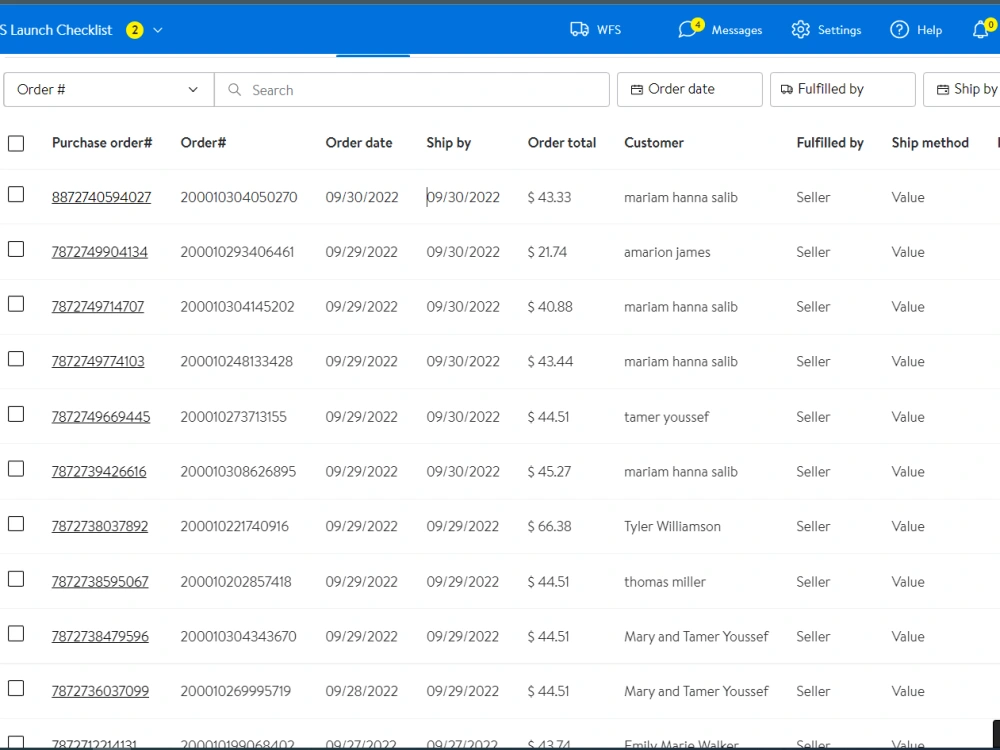Check the box for order 7872738479596
Viewport: 1000px width, 750px height.
[x=16, y=633]
